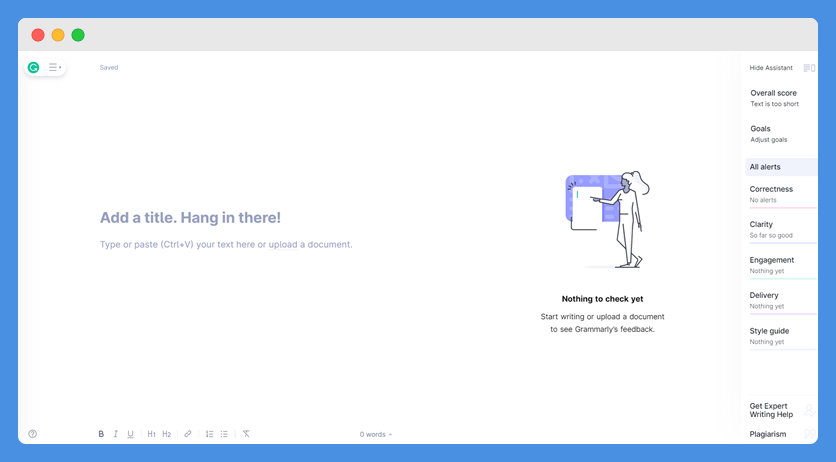Click the green maximize window button
The image size is (836, 462).
tap(78, 35)
